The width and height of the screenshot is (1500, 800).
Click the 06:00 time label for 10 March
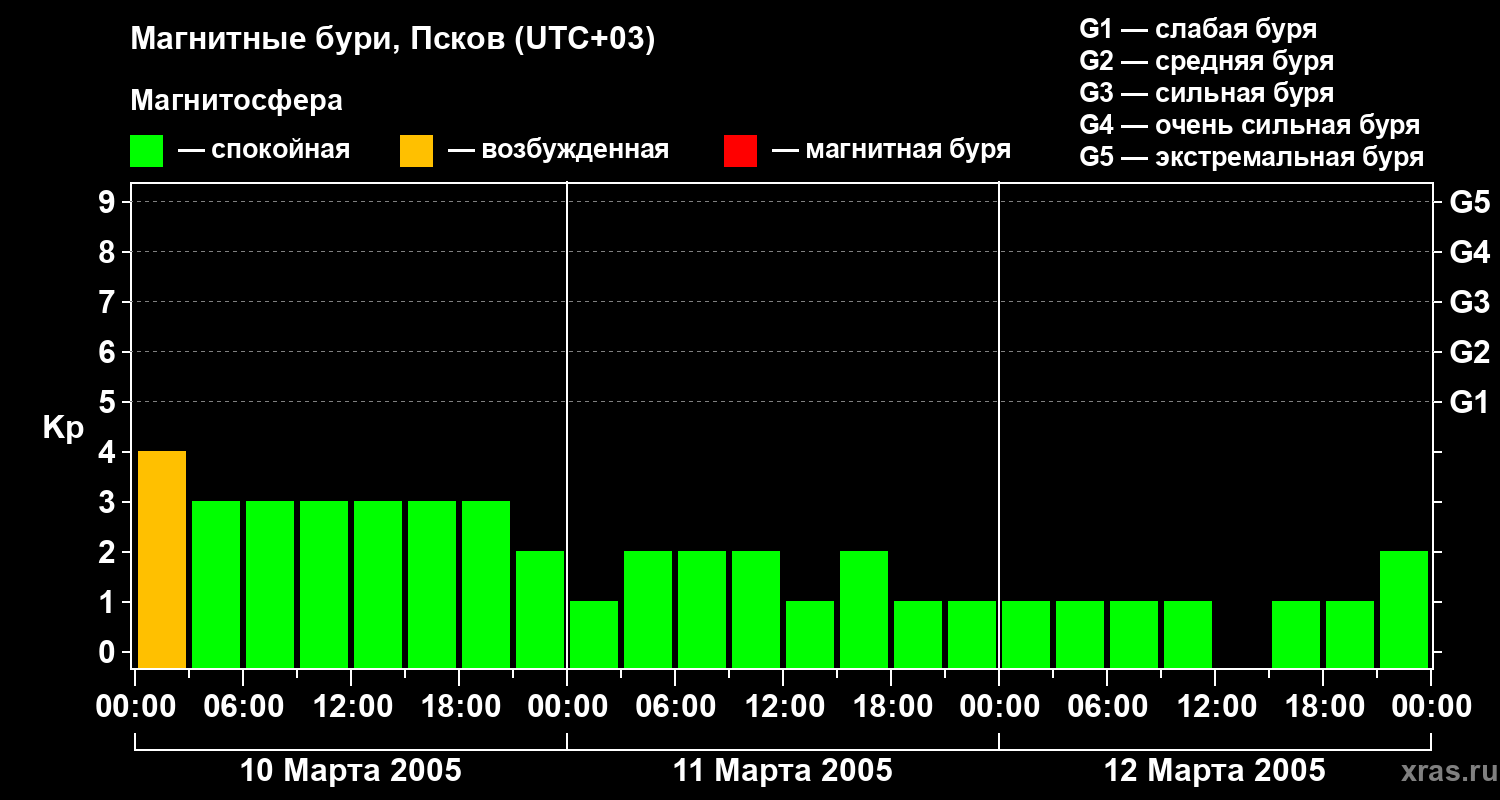243,707
